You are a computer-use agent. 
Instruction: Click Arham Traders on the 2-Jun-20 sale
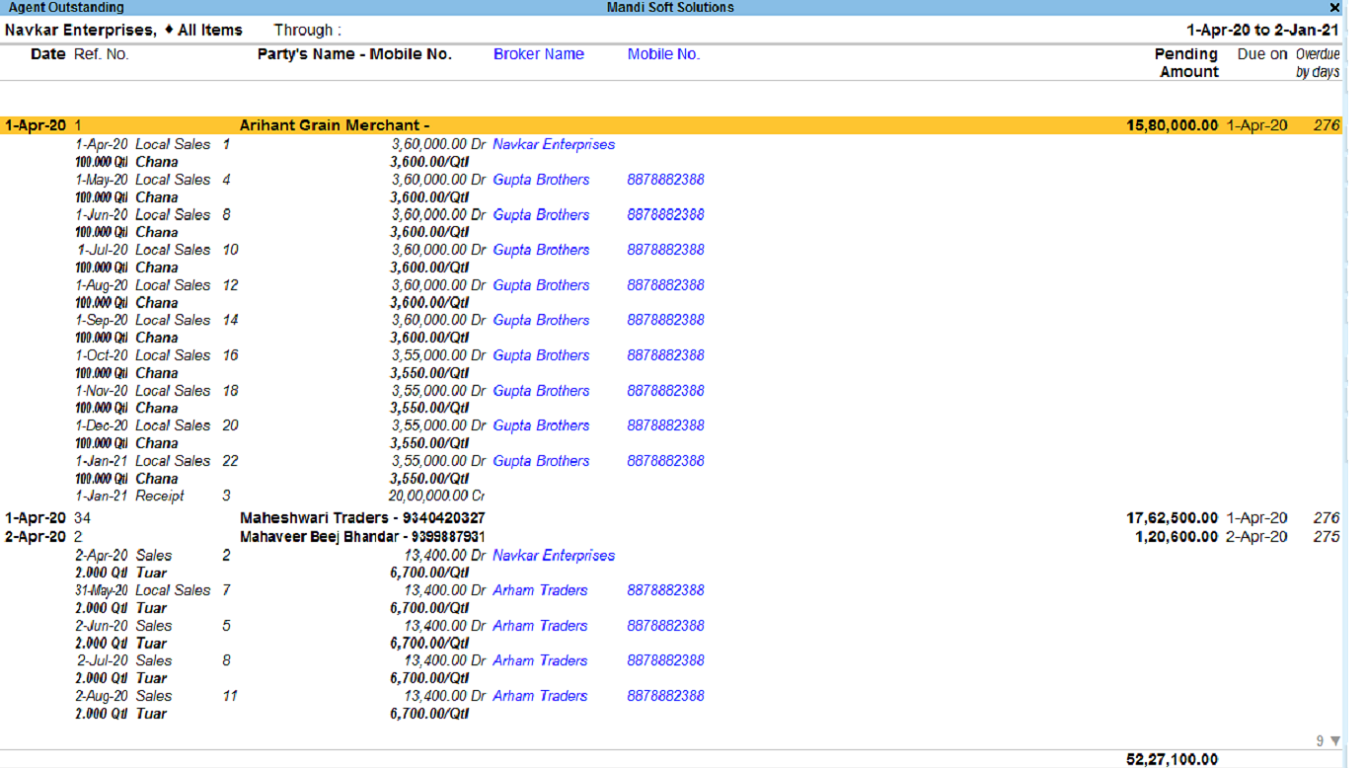540,626
